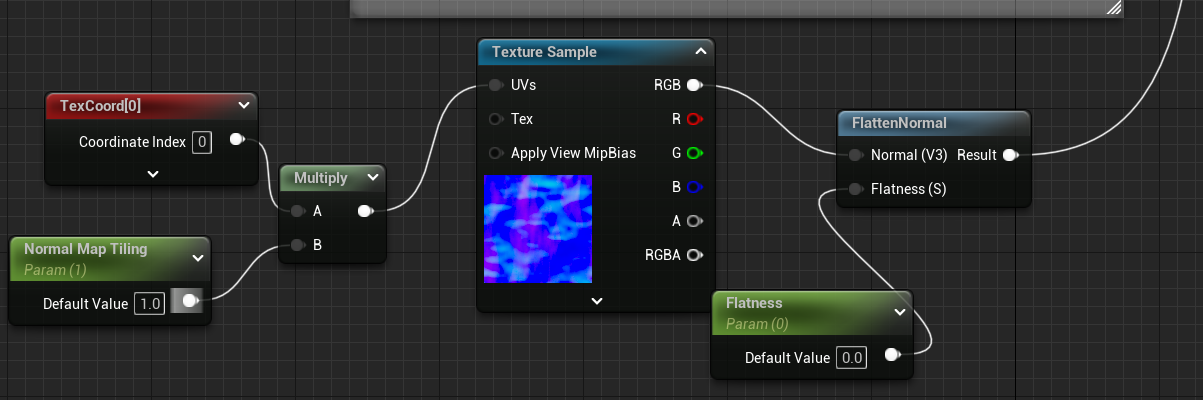Screen dimensions: 1203x400
Task: Click the Apply View MipBias input pin
Action: pyautogui.click(x=496, y=153)
